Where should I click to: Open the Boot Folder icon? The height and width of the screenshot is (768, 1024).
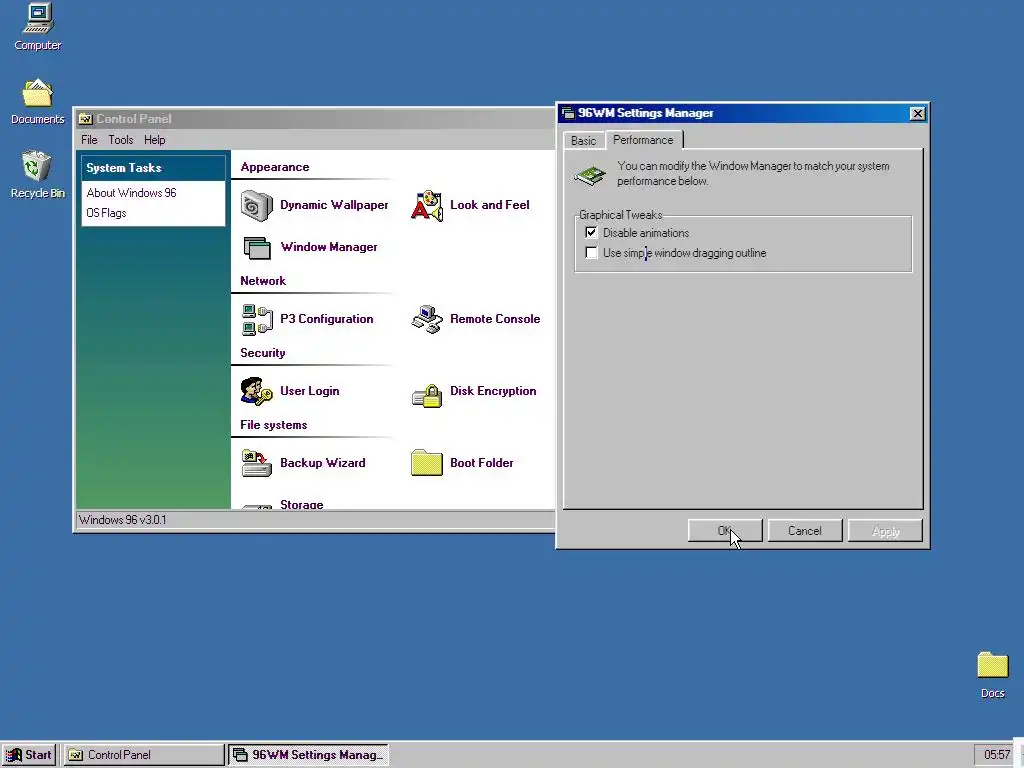pos(427,463)
